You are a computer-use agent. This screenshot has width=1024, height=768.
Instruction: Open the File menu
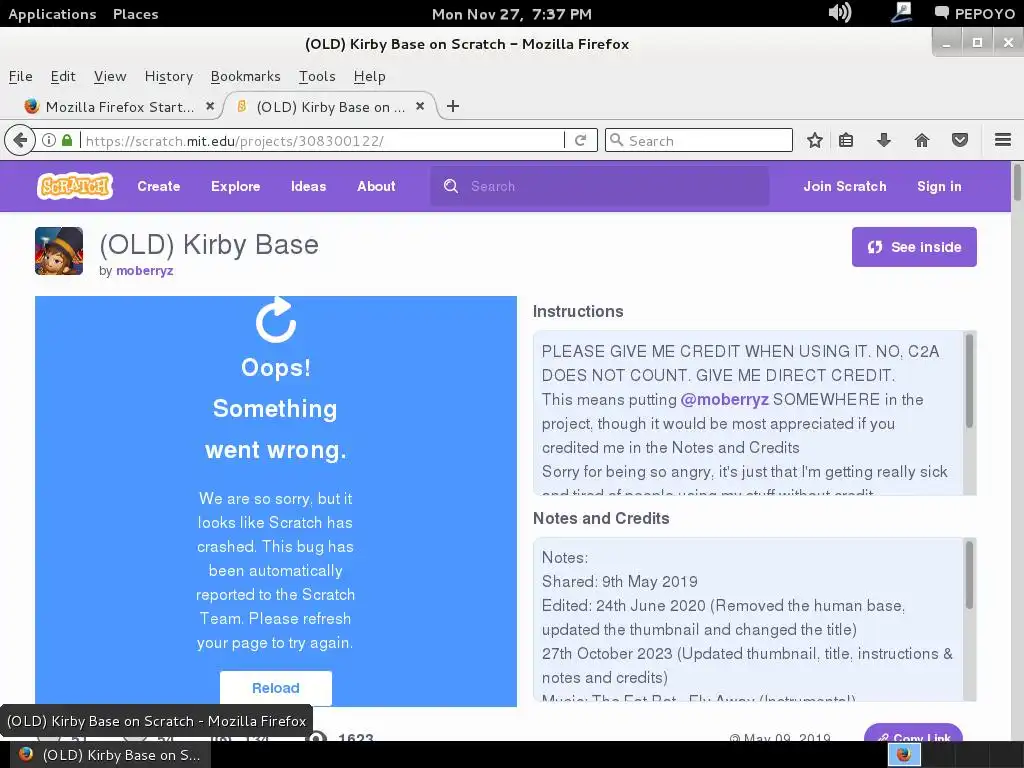[x=20, y=76]
